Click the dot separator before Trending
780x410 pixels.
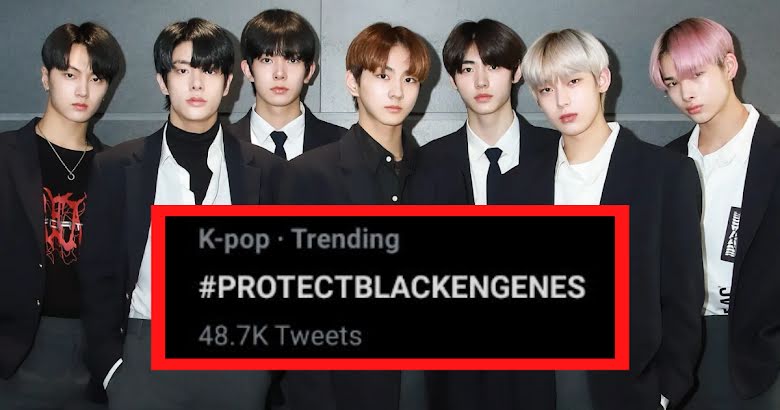point(281,241)
